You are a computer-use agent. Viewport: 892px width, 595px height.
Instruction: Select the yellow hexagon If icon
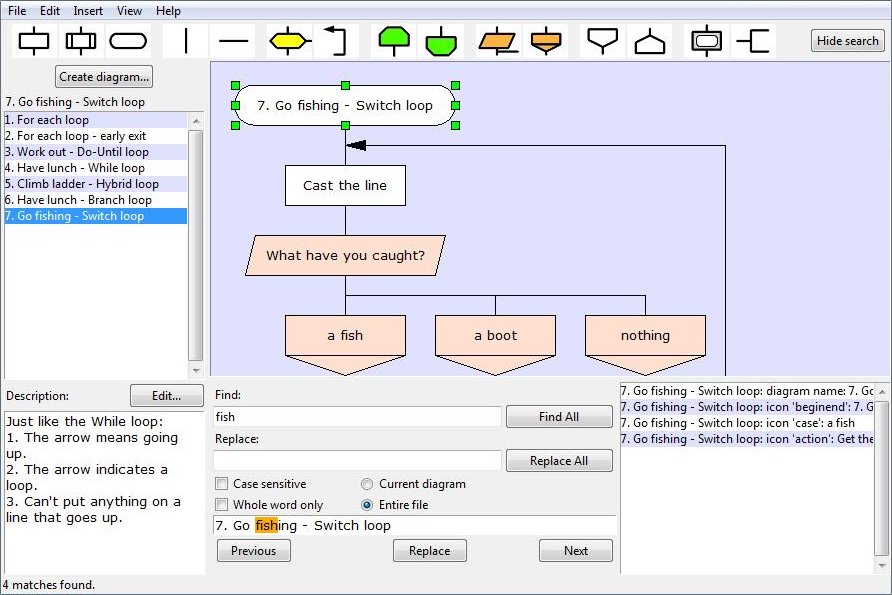pyautogui.click(x=288, y=41)
